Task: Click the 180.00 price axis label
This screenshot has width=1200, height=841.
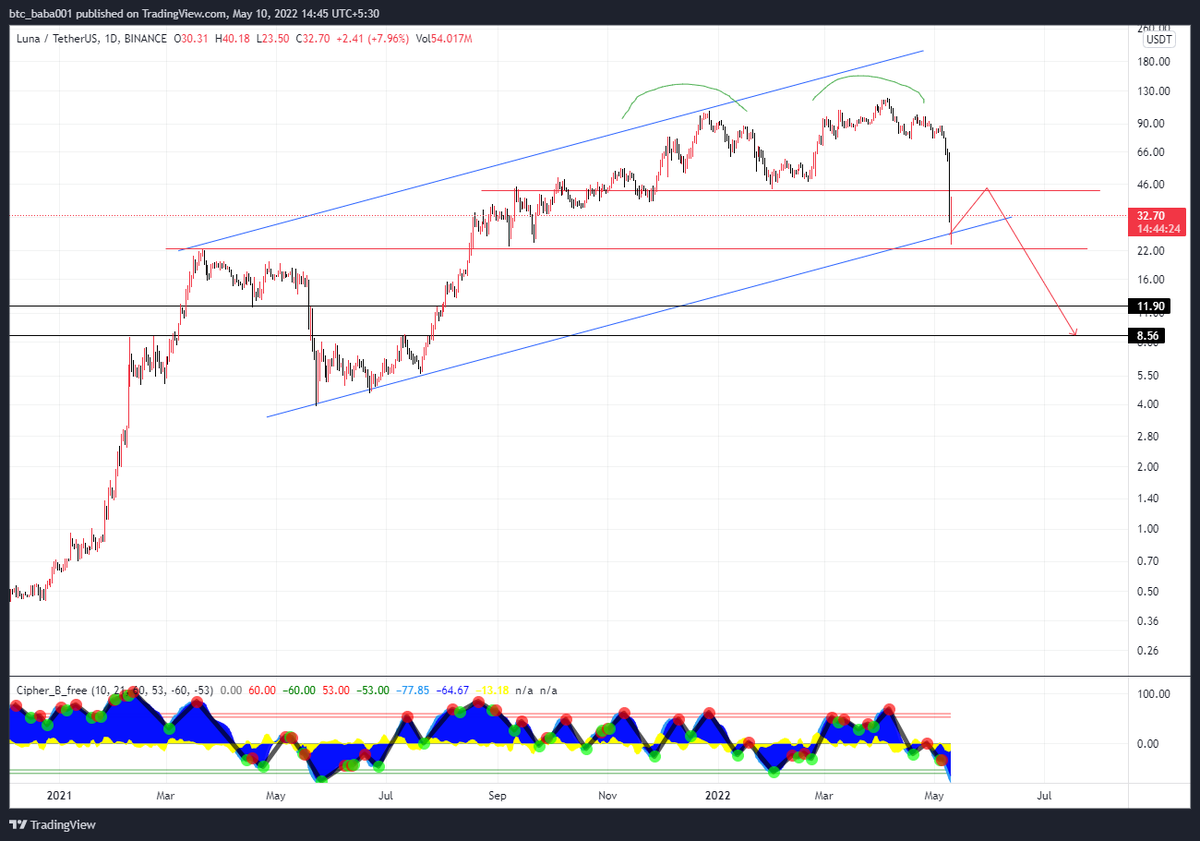Action: (x=1154, y=62)
